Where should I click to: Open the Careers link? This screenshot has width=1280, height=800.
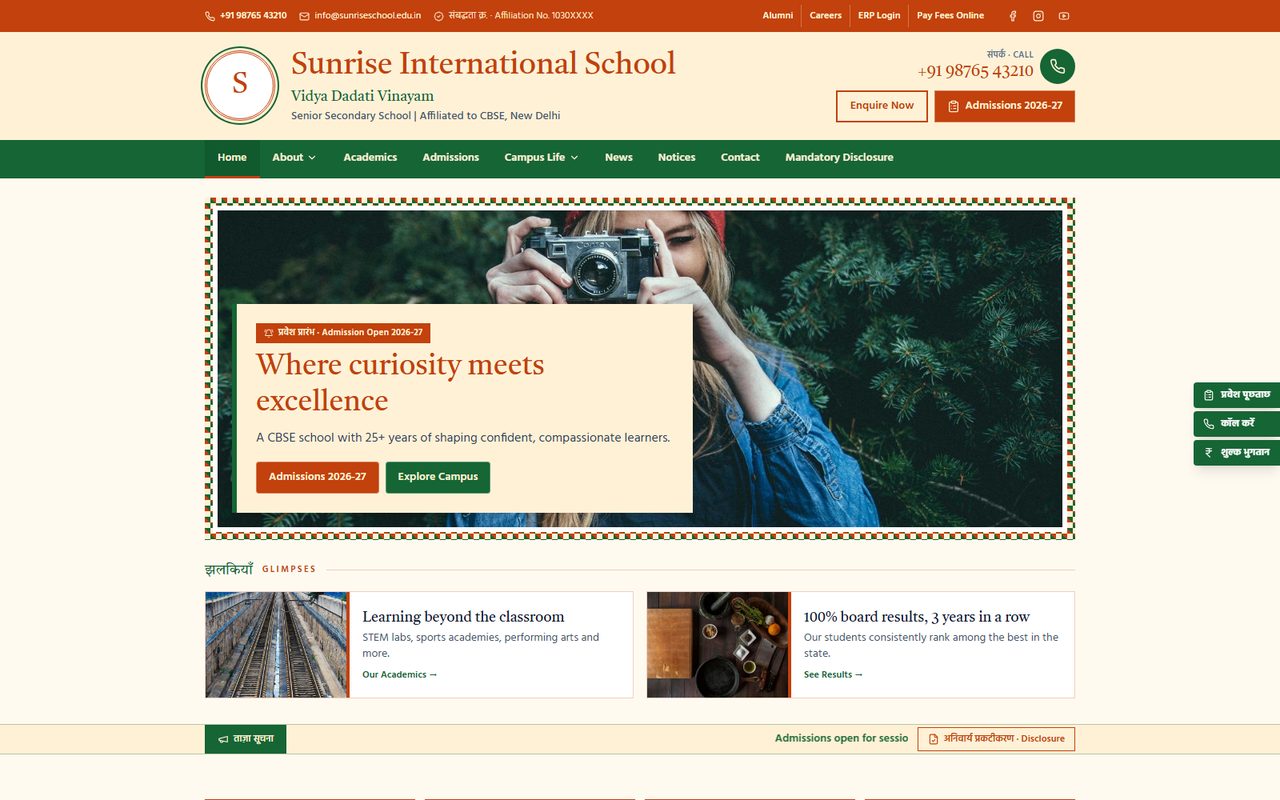click(826, 16)
